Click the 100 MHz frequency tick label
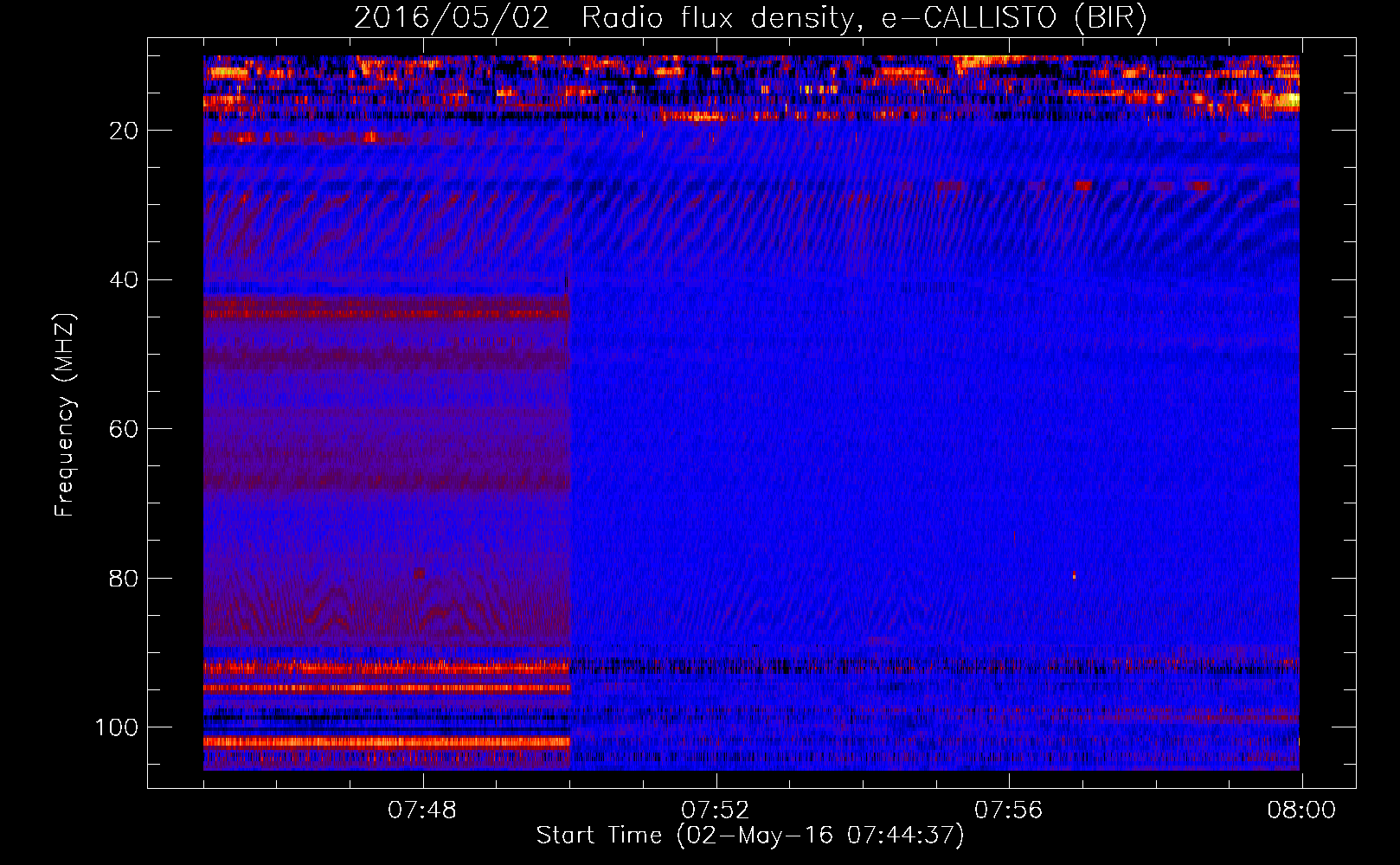The height and width of the screenshot is (865, 1400). click(117, 727)
